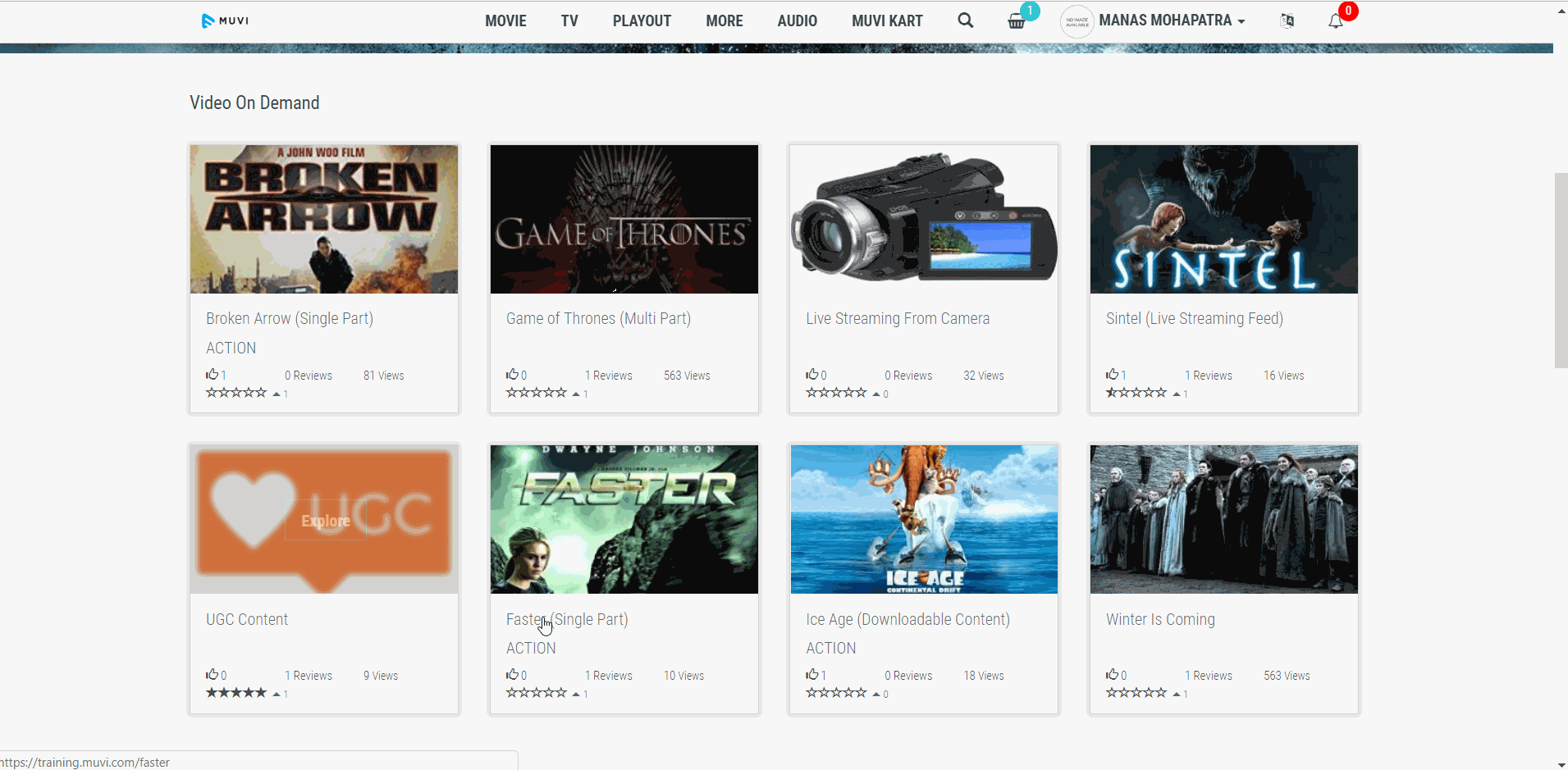Screen dimensions: 1568x770
Task: Click ACTION genre under Ice Age
Action: coord(830,648)
